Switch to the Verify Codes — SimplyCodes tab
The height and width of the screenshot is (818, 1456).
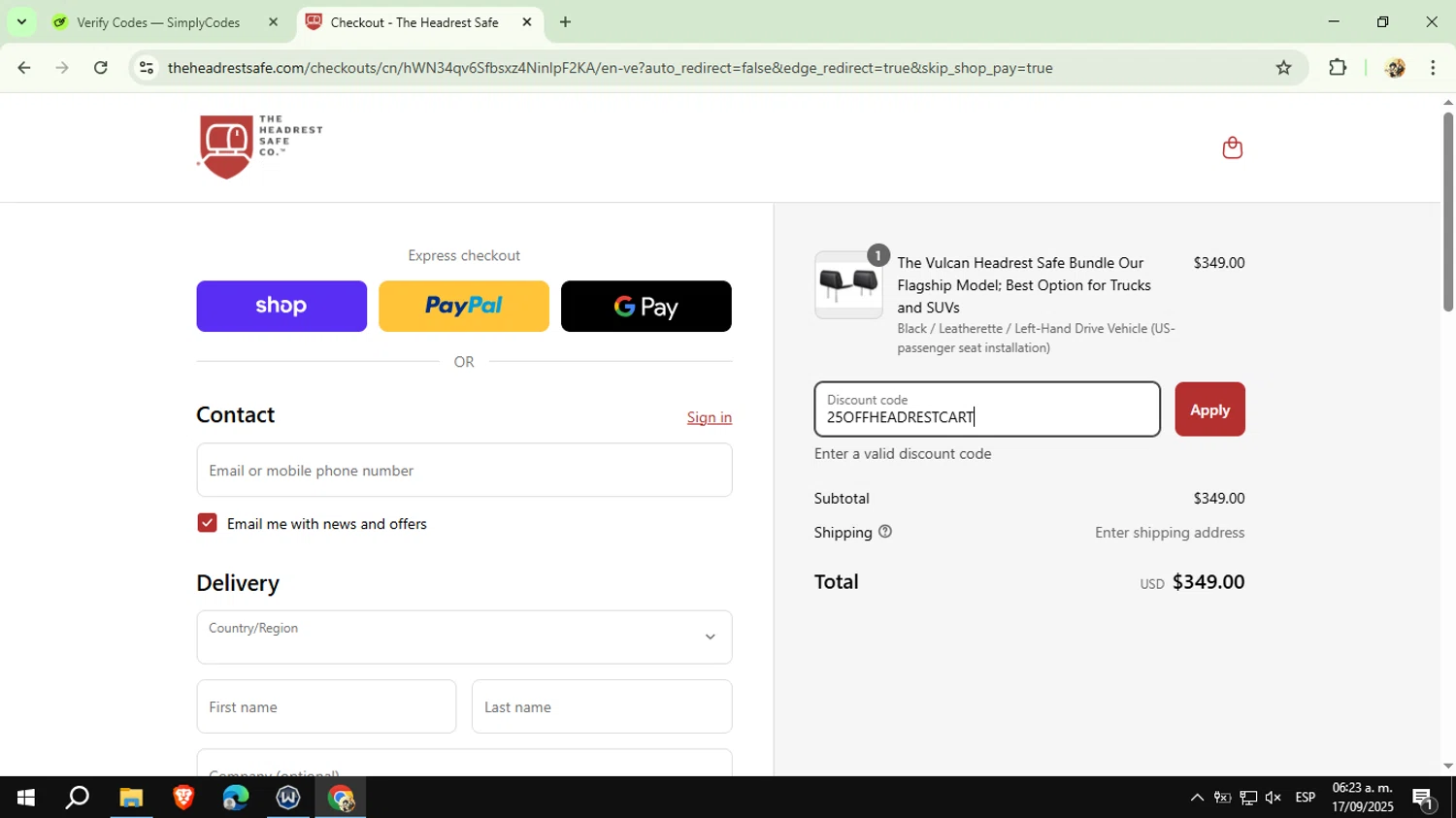click(x=160, y=22)
